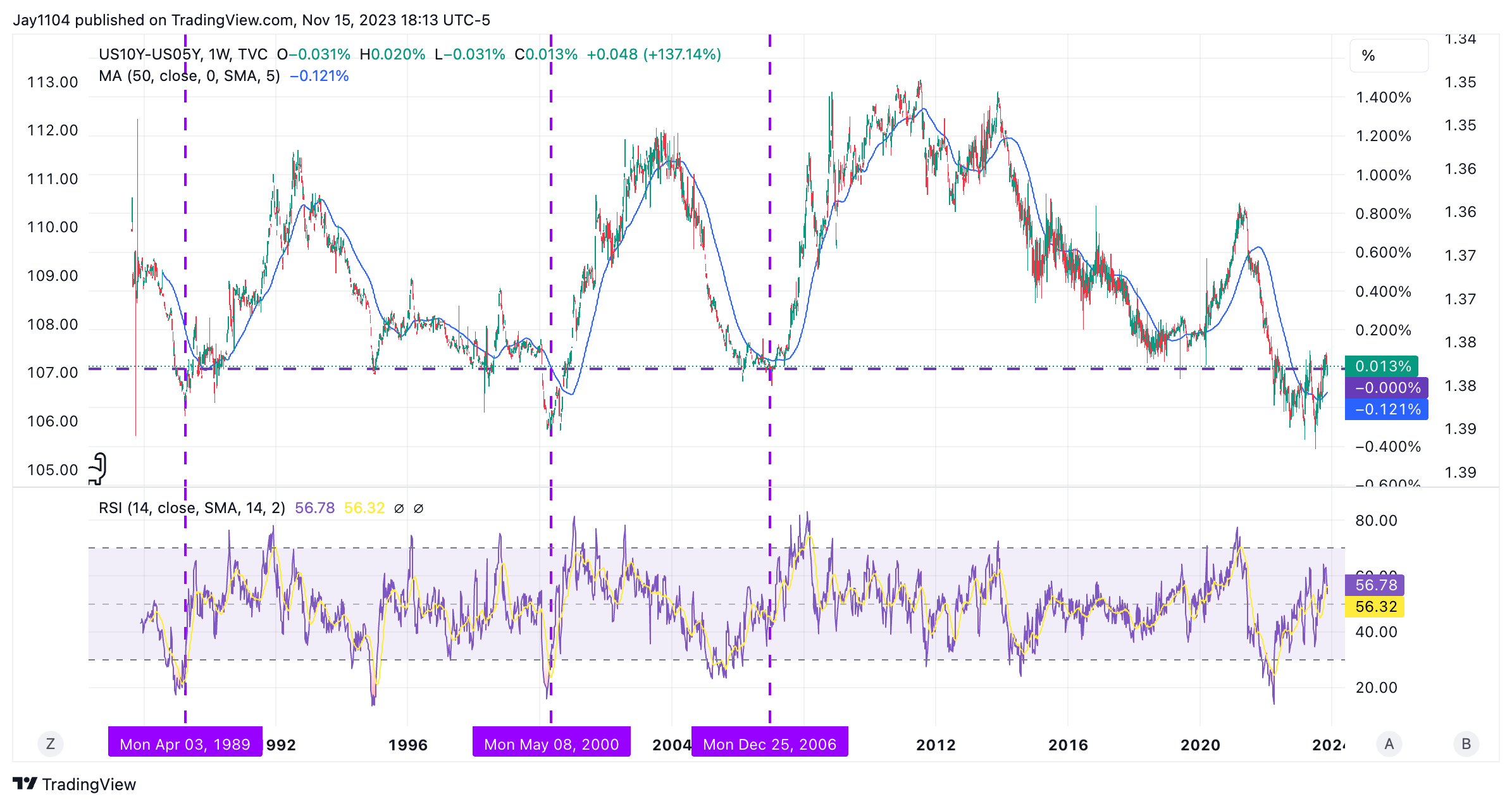Click the 2016 time axis label
Image resolution: width=1512 pixels, height=806 pixels.
(x=1068, y=745)
